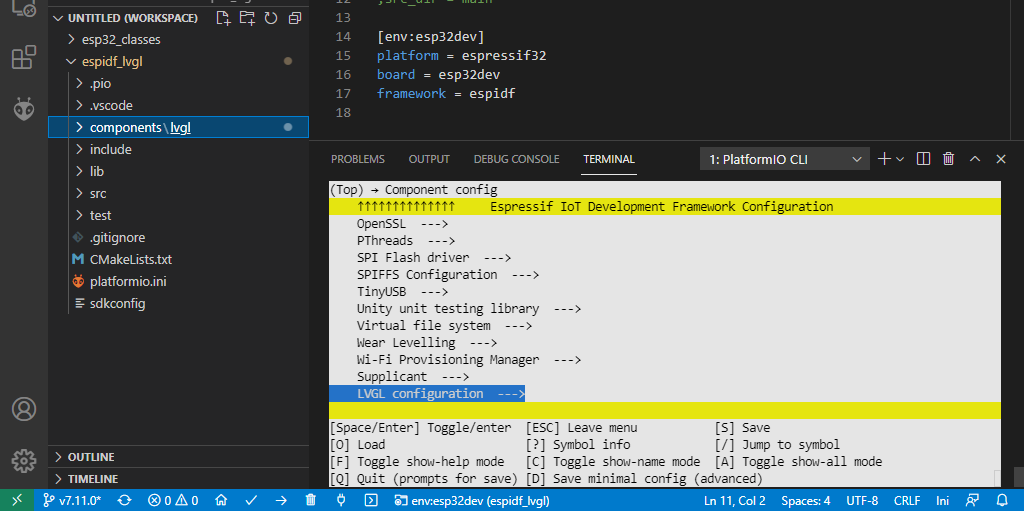This screenshot has height=511, width=1024.
Task: Expand the components\lvgl folder
Action: point(178,127)
